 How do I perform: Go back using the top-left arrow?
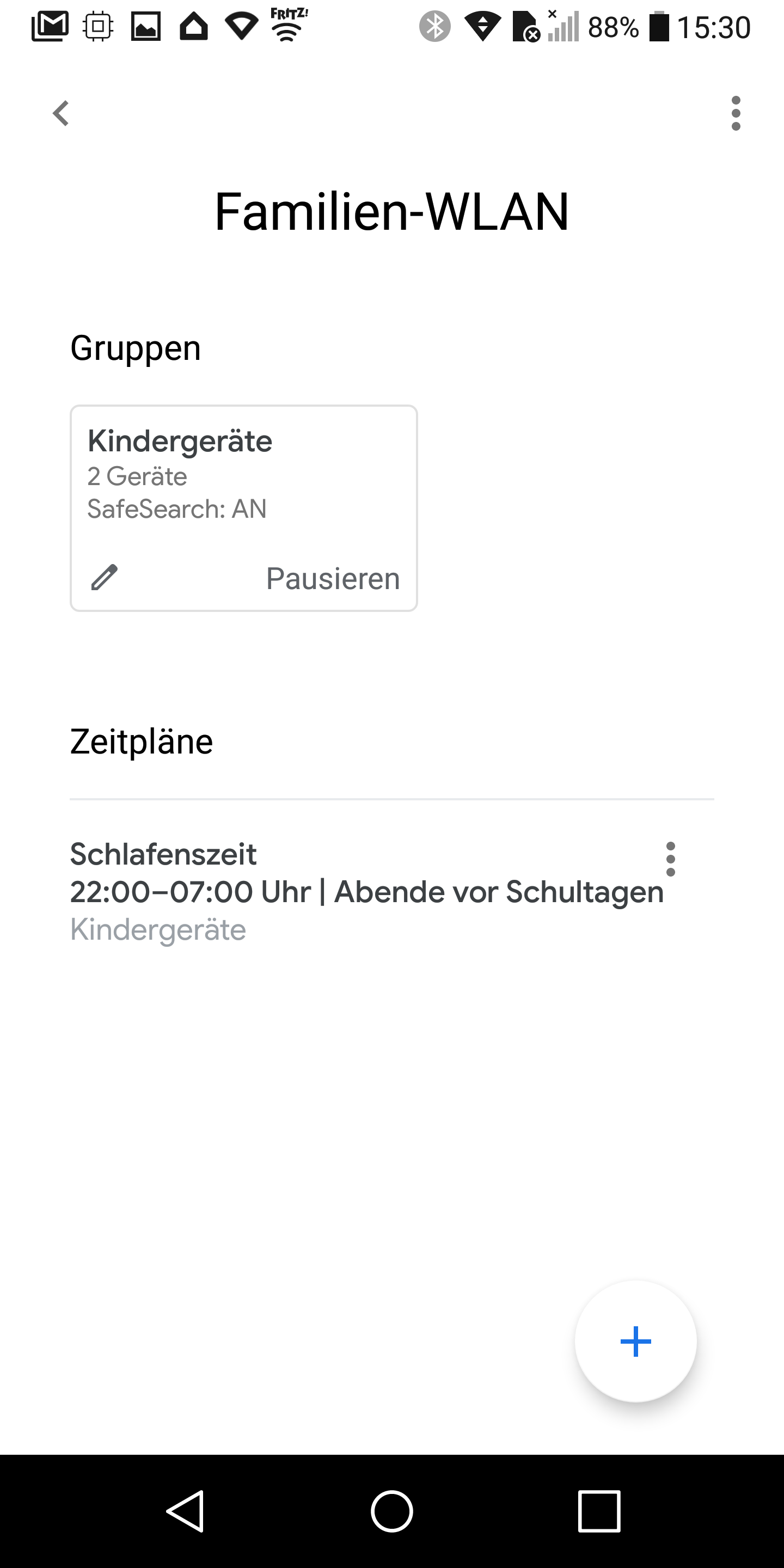click(61, 113)
